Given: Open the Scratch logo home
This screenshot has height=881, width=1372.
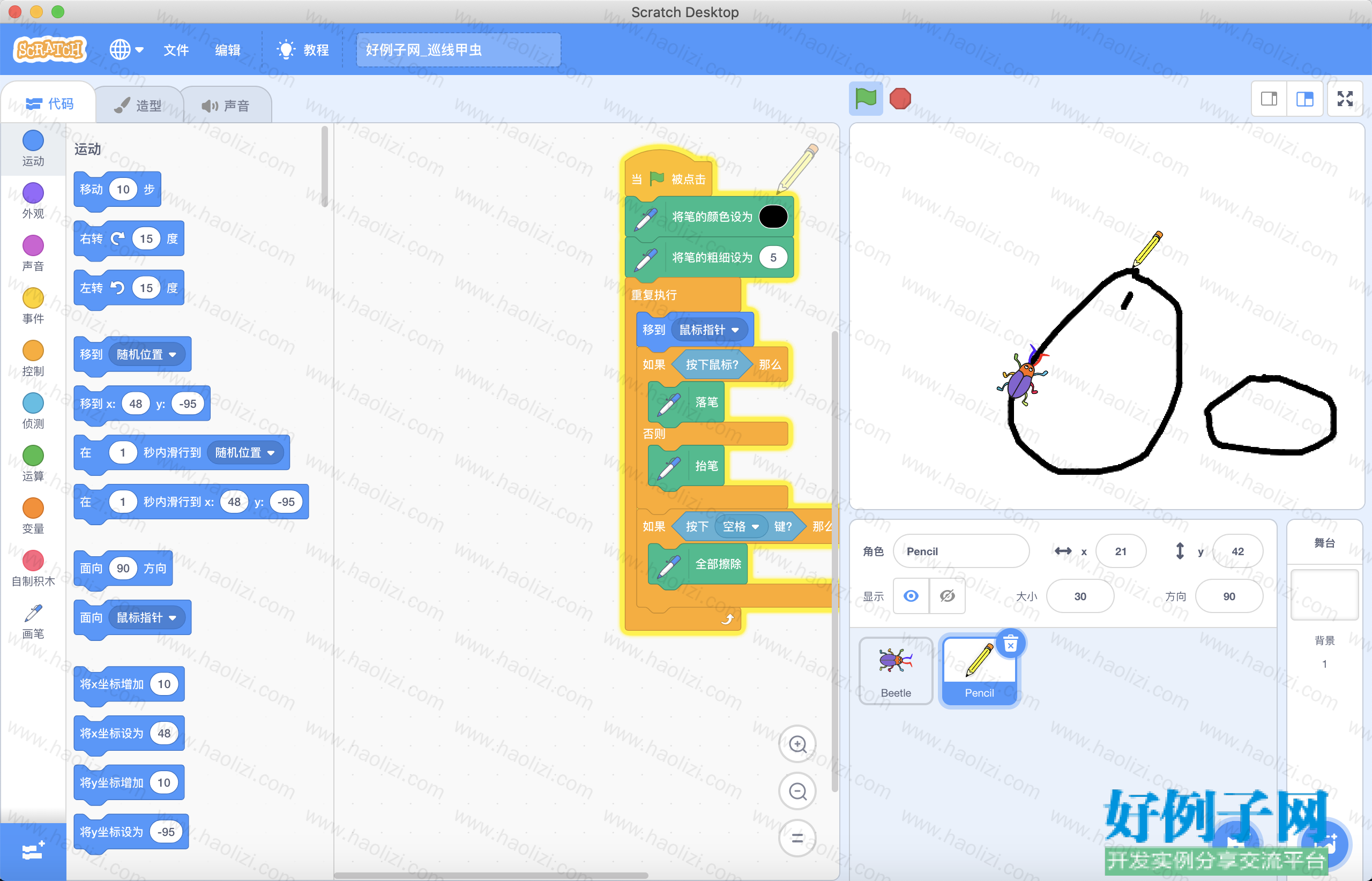Looking at the screenshot, I should point(49,49).
